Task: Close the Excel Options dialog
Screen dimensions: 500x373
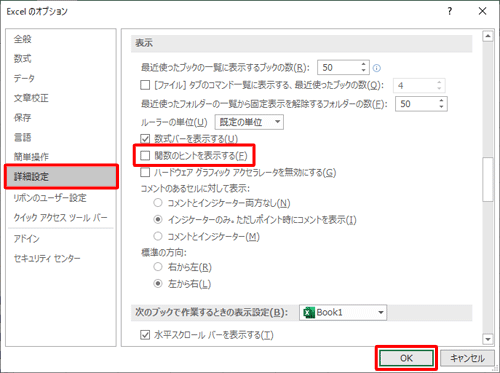Action: coord(482,11)
